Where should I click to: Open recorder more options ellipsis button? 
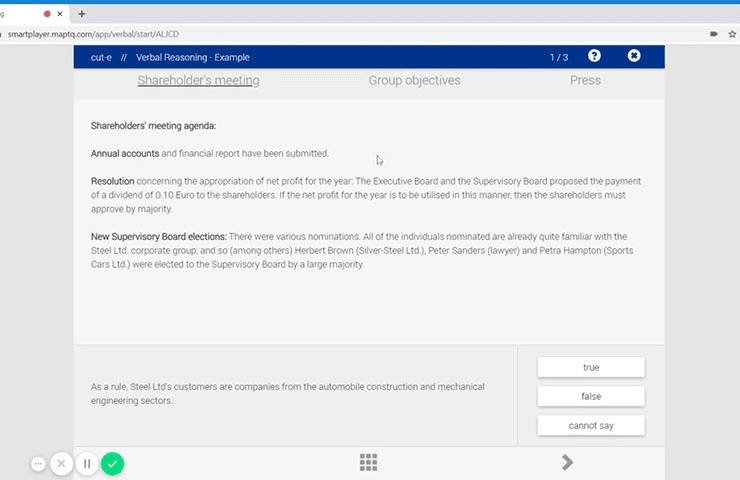point(39,464)
